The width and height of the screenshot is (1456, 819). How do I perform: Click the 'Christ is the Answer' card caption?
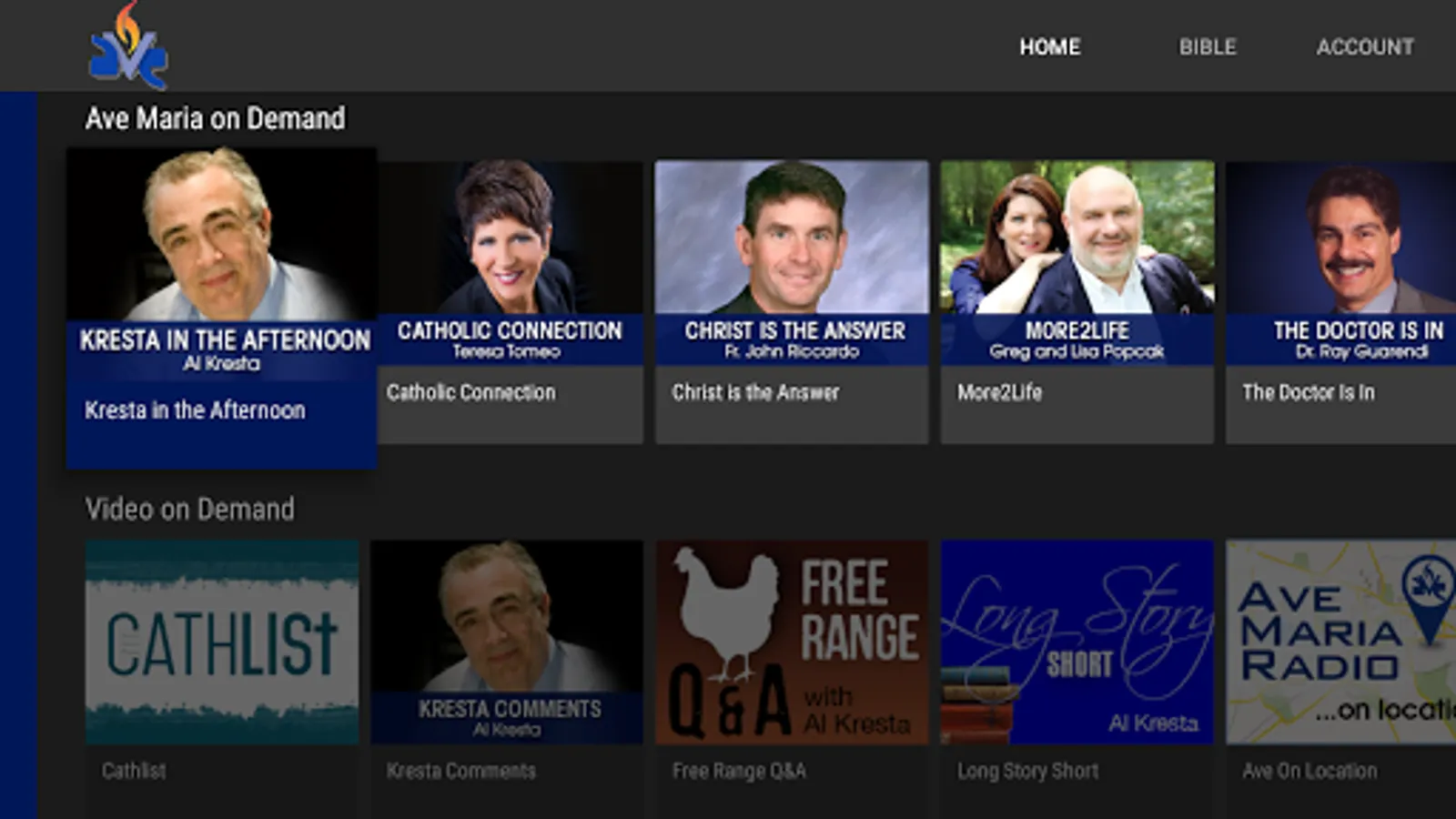pos(755,392)
